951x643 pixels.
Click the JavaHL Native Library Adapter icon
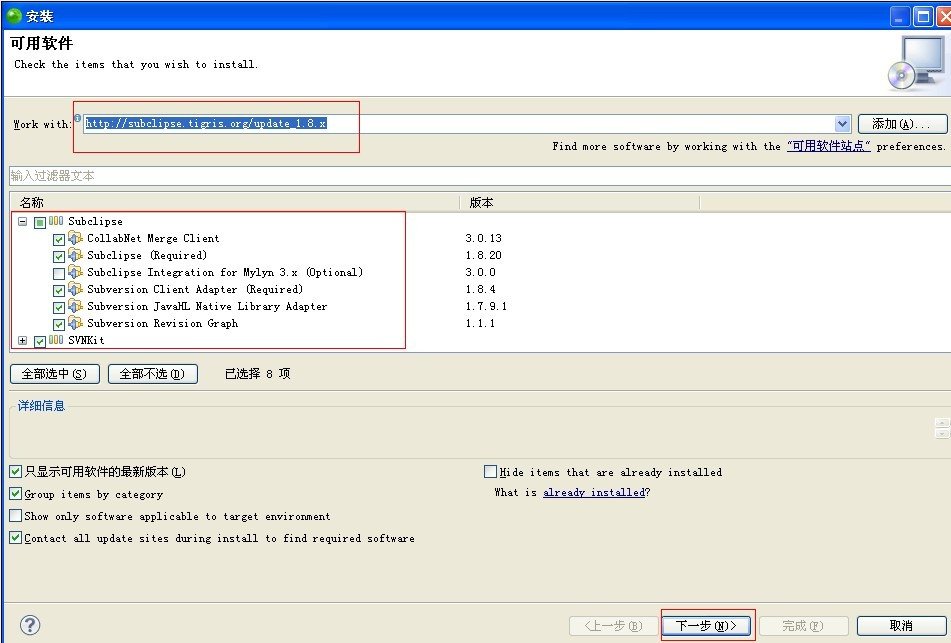point(75,306)
